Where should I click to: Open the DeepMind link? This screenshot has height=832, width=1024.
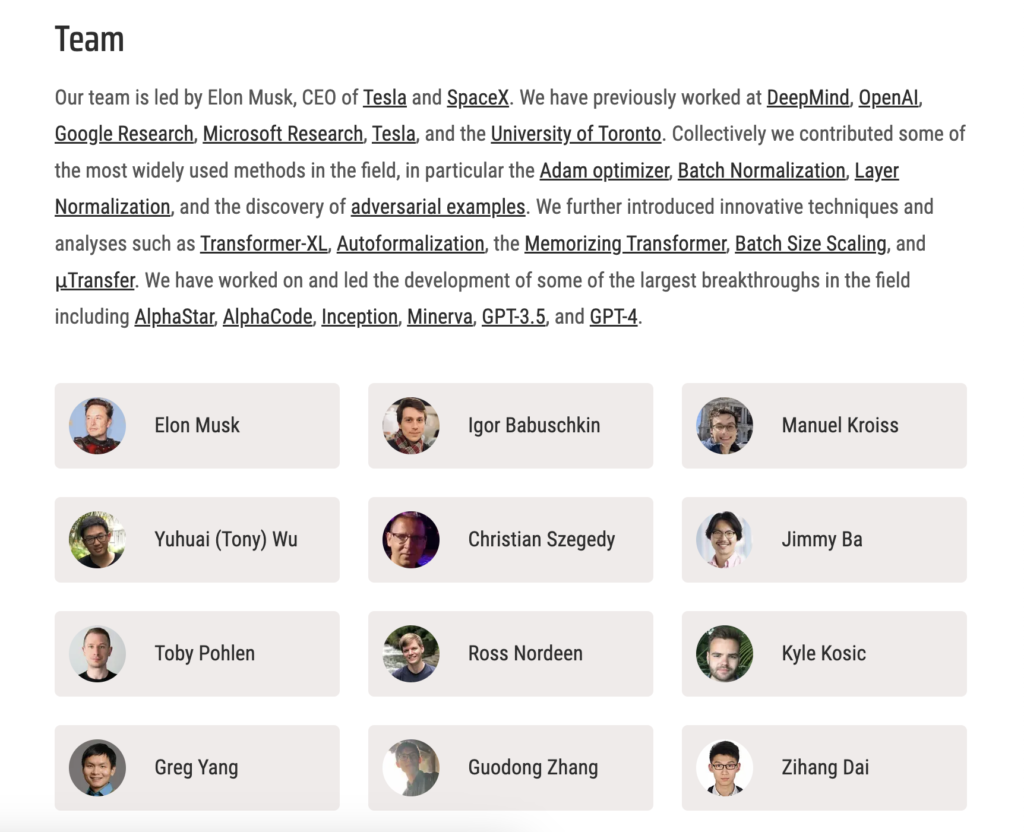[x=808, y=98]
